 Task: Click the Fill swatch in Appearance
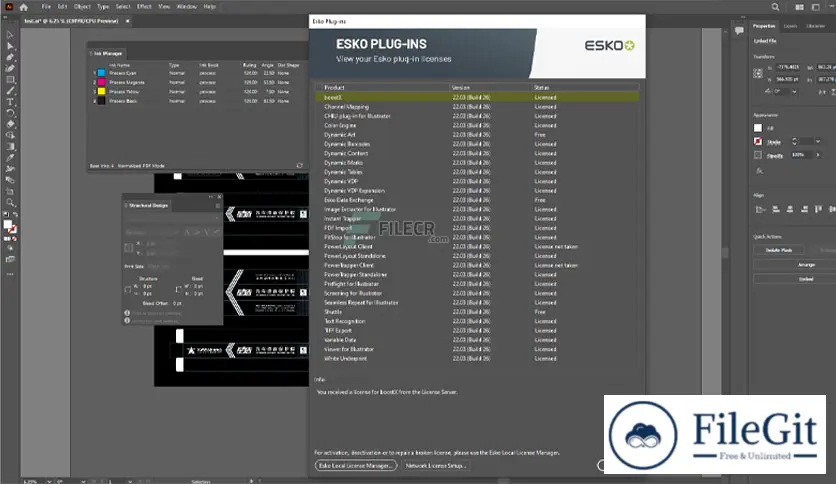758,128
